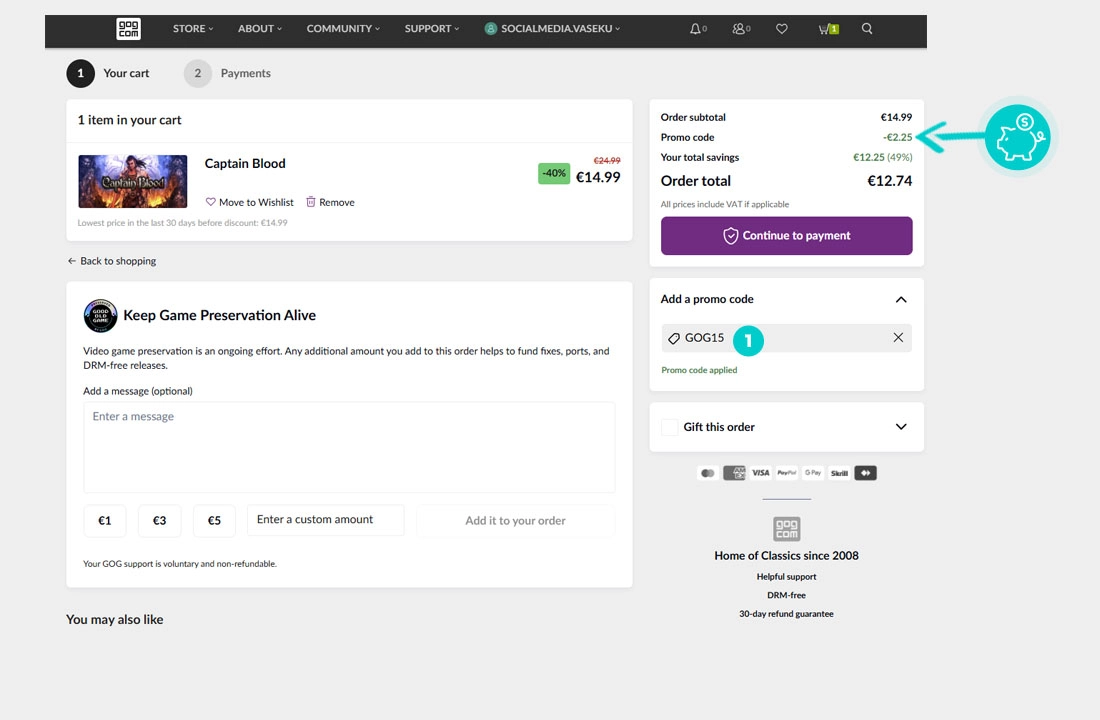Open the STORE dropdown menu
1100x720 pixels.
[x=193, y=29]
